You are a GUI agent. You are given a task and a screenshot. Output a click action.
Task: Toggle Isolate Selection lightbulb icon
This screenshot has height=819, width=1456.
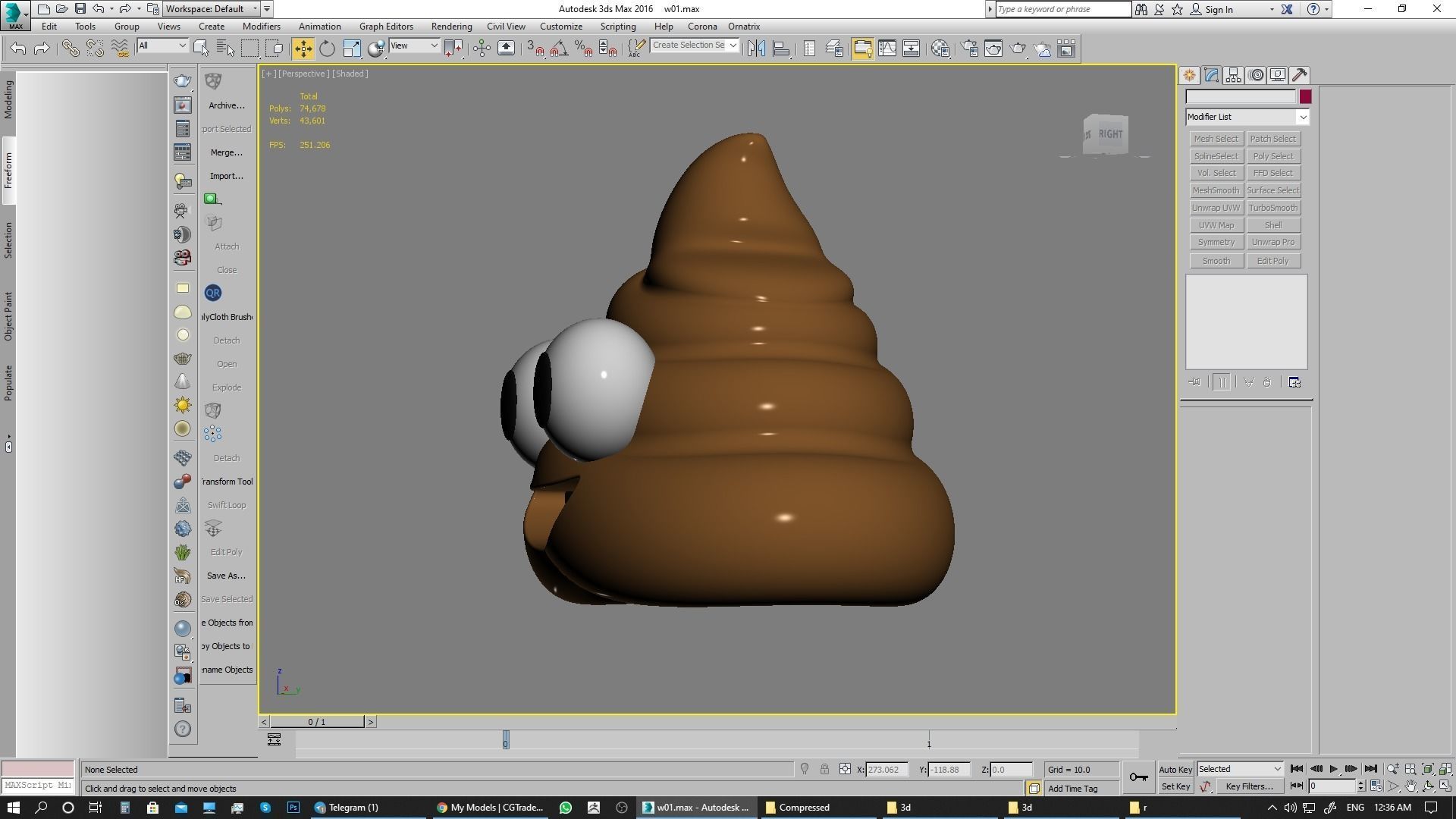click(805, 769)
